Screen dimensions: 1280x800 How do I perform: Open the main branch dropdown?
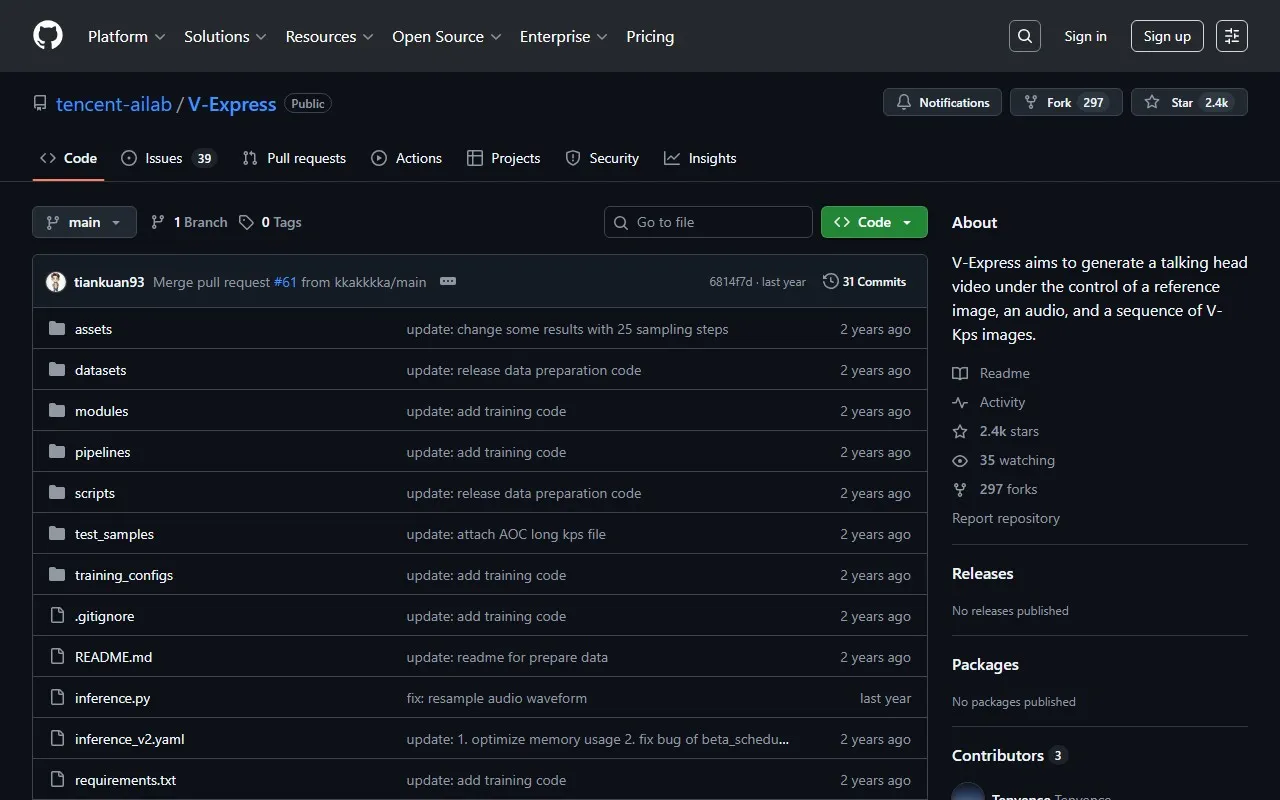84,222
